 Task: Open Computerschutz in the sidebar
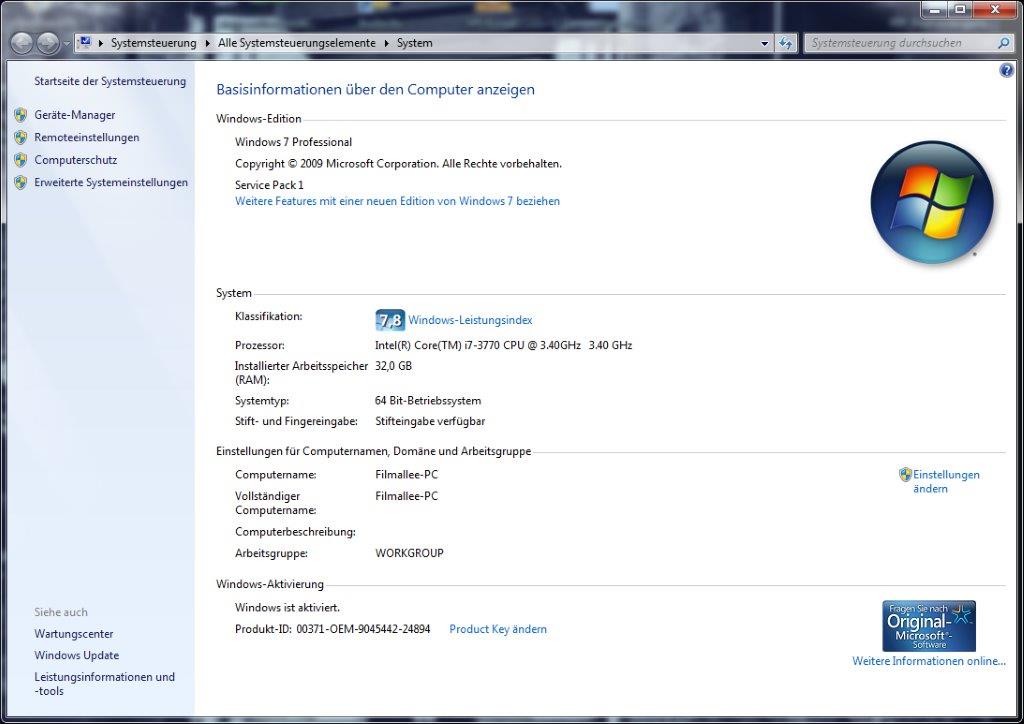(76, 160)
